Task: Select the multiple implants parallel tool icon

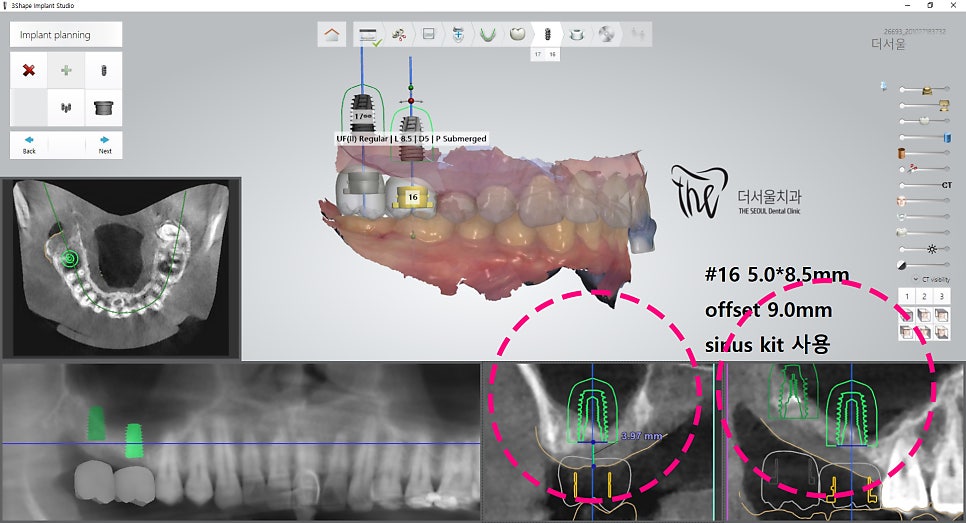Action: 66,108
